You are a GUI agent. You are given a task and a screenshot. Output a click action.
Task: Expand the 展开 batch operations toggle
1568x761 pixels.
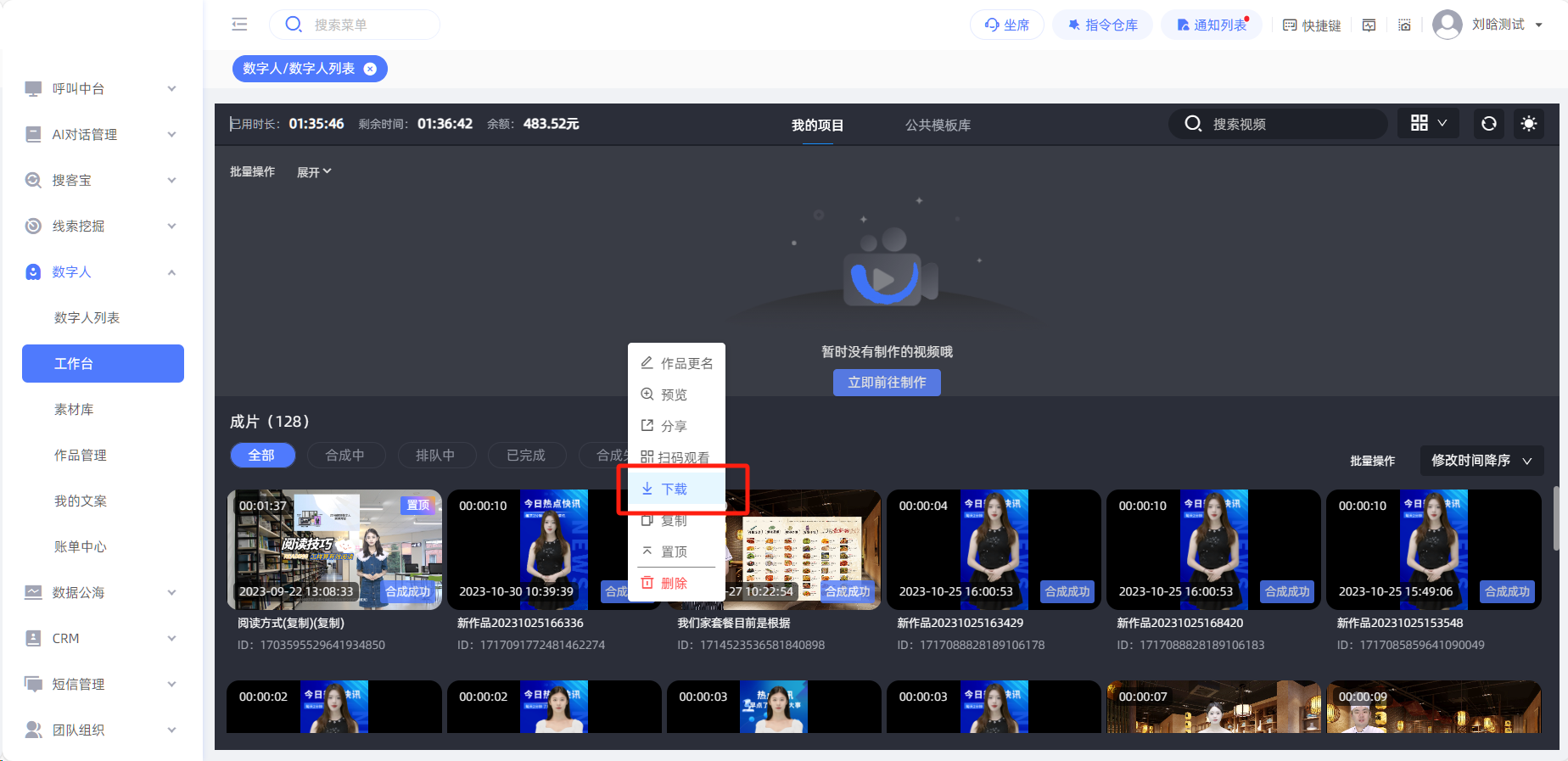coord(314,172)
